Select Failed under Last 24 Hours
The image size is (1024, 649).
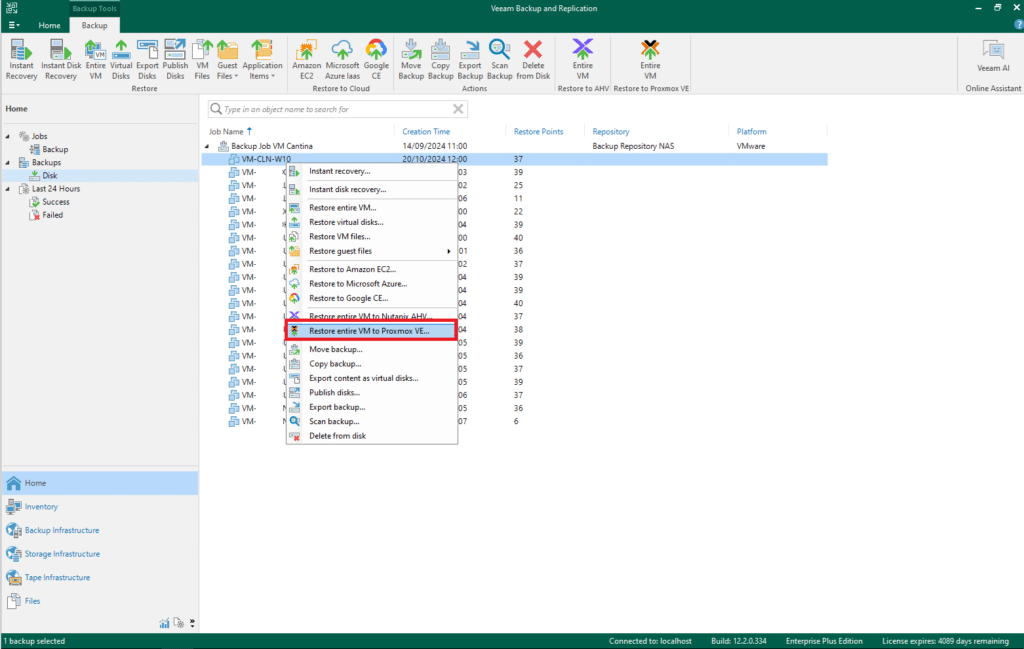click(x=53, y=215)
